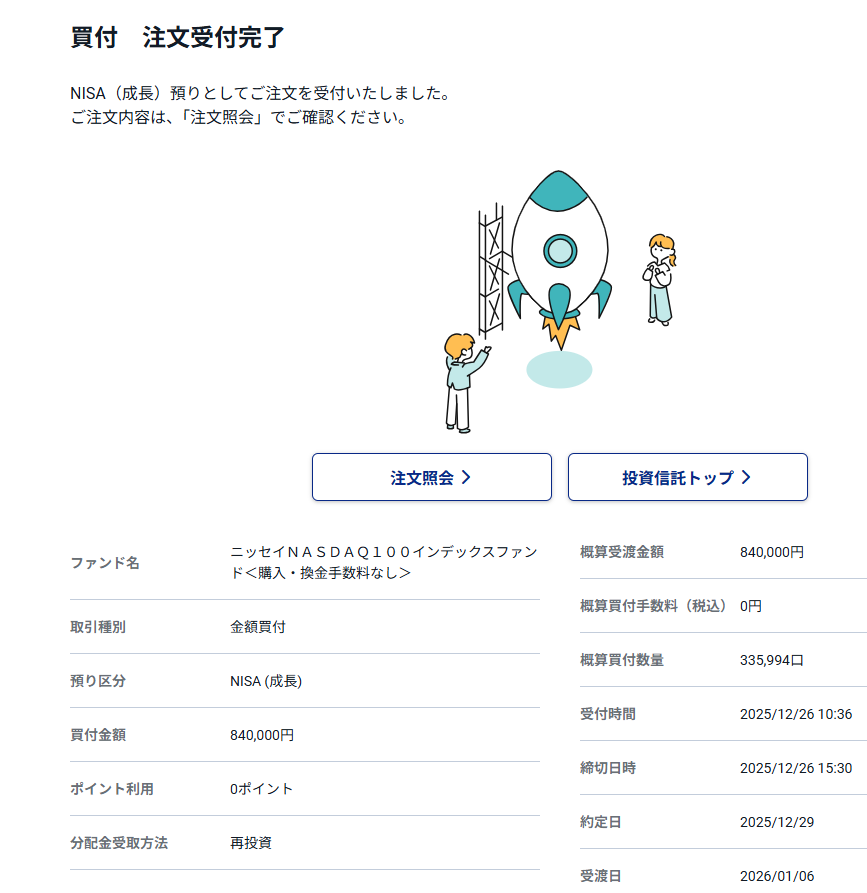Click the 買付金額 row label
Viewport: 867px width, 893px height.
coord(98,735)
